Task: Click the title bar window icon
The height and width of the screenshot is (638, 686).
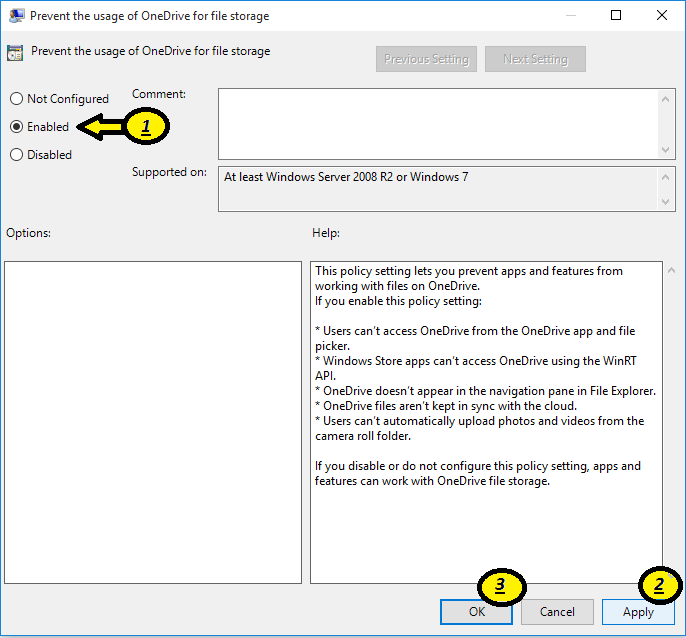Action: point(17,16)
